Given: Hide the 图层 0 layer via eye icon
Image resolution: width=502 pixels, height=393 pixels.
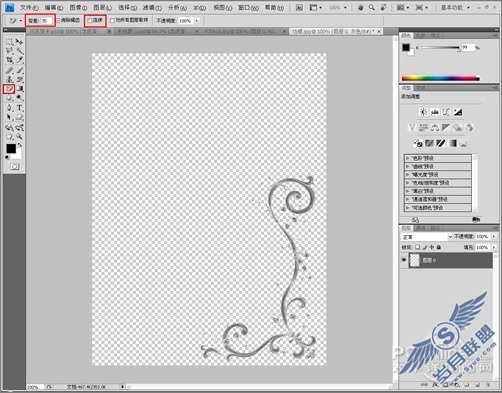Looking at the screenshot, I should click(x=404, y=260).
